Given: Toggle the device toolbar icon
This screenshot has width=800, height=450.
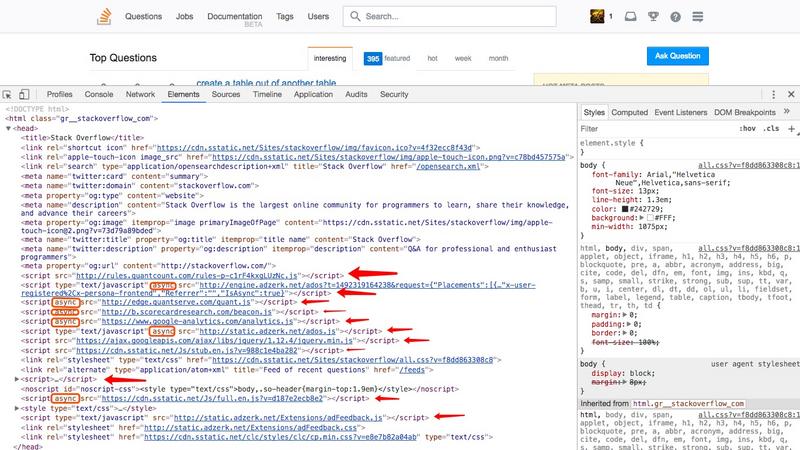Looking at the screenshot, I should 24,94.
